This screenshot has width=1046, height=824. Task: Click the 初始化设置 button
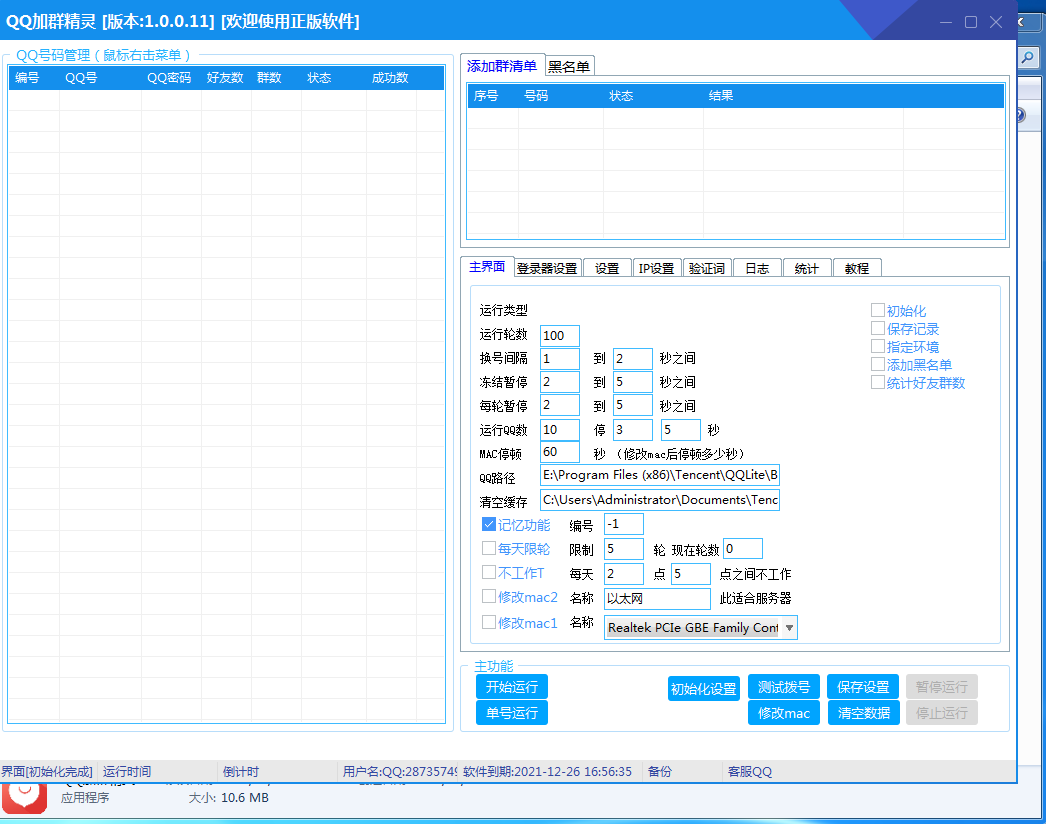tap(704, 689)
